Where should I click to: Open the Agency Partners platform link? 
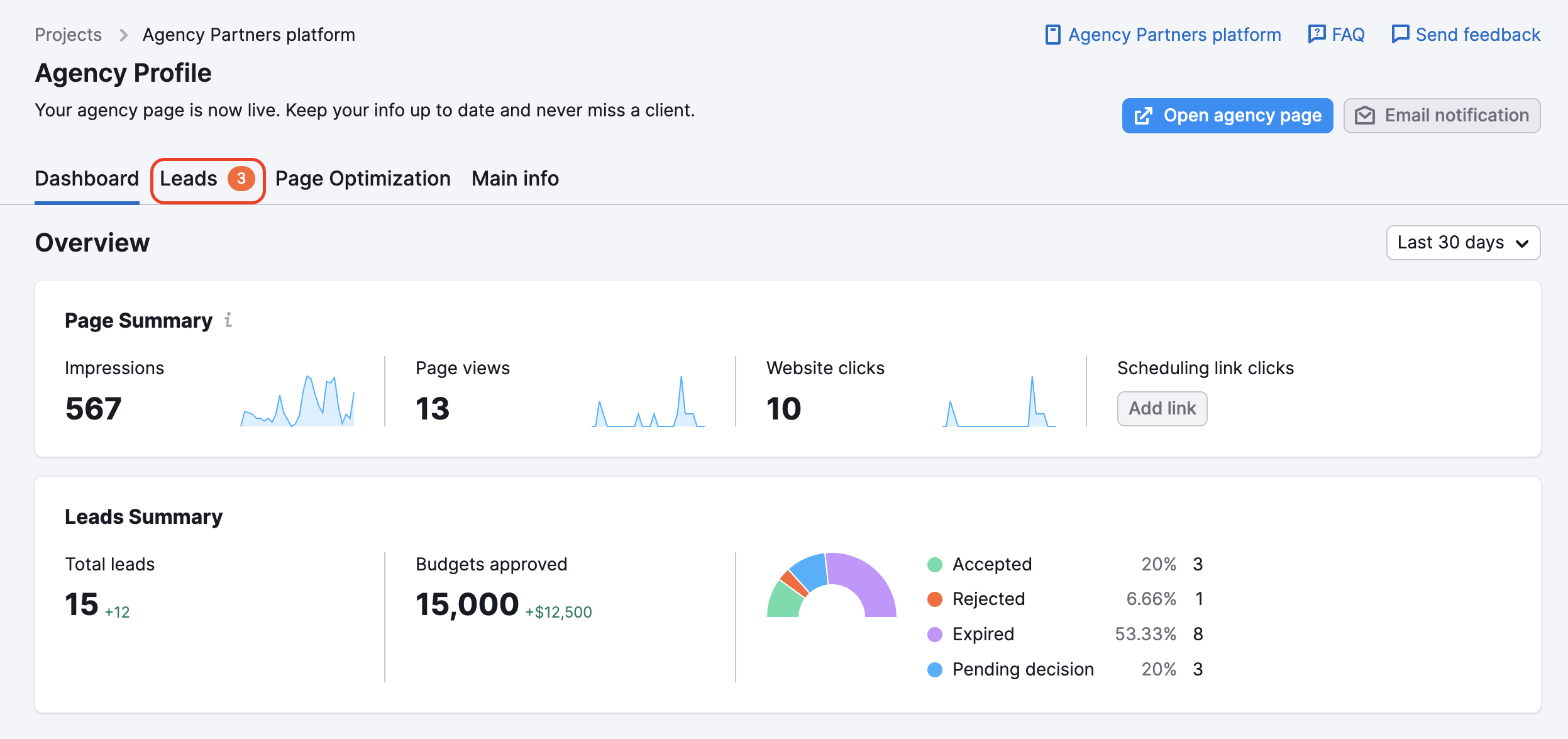1163,35
